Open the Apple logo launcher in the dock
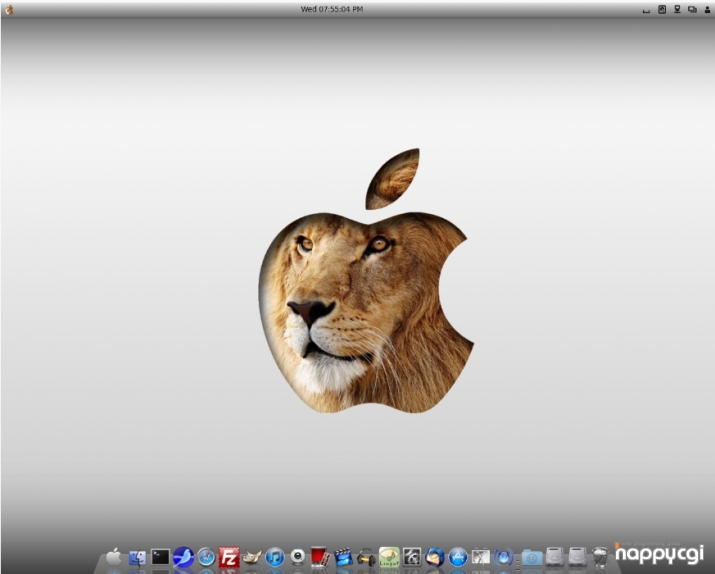 (114, 557)
